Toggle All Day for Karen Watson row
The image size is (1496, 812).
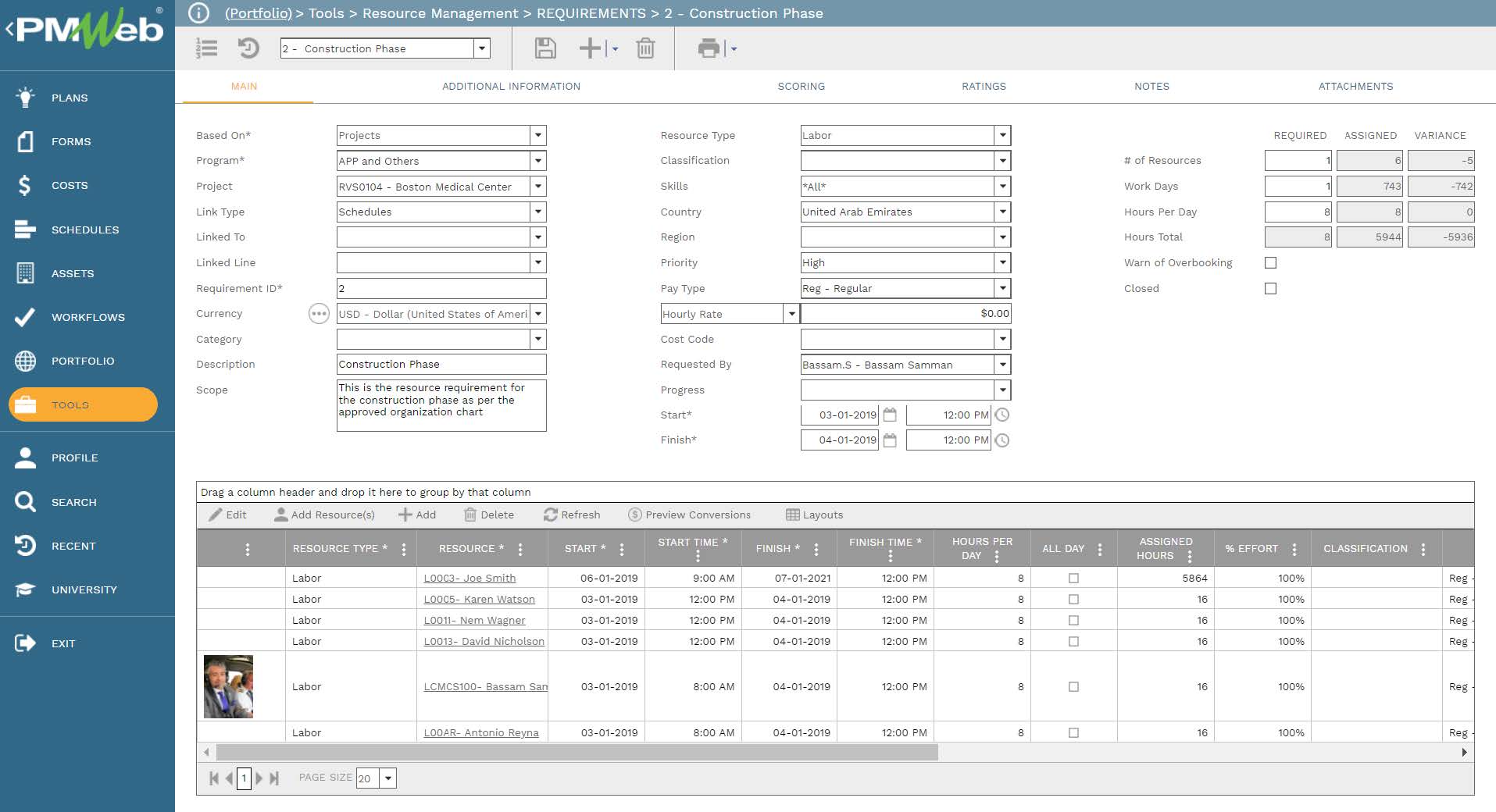pyautogui.click(x=1073, y=600)
